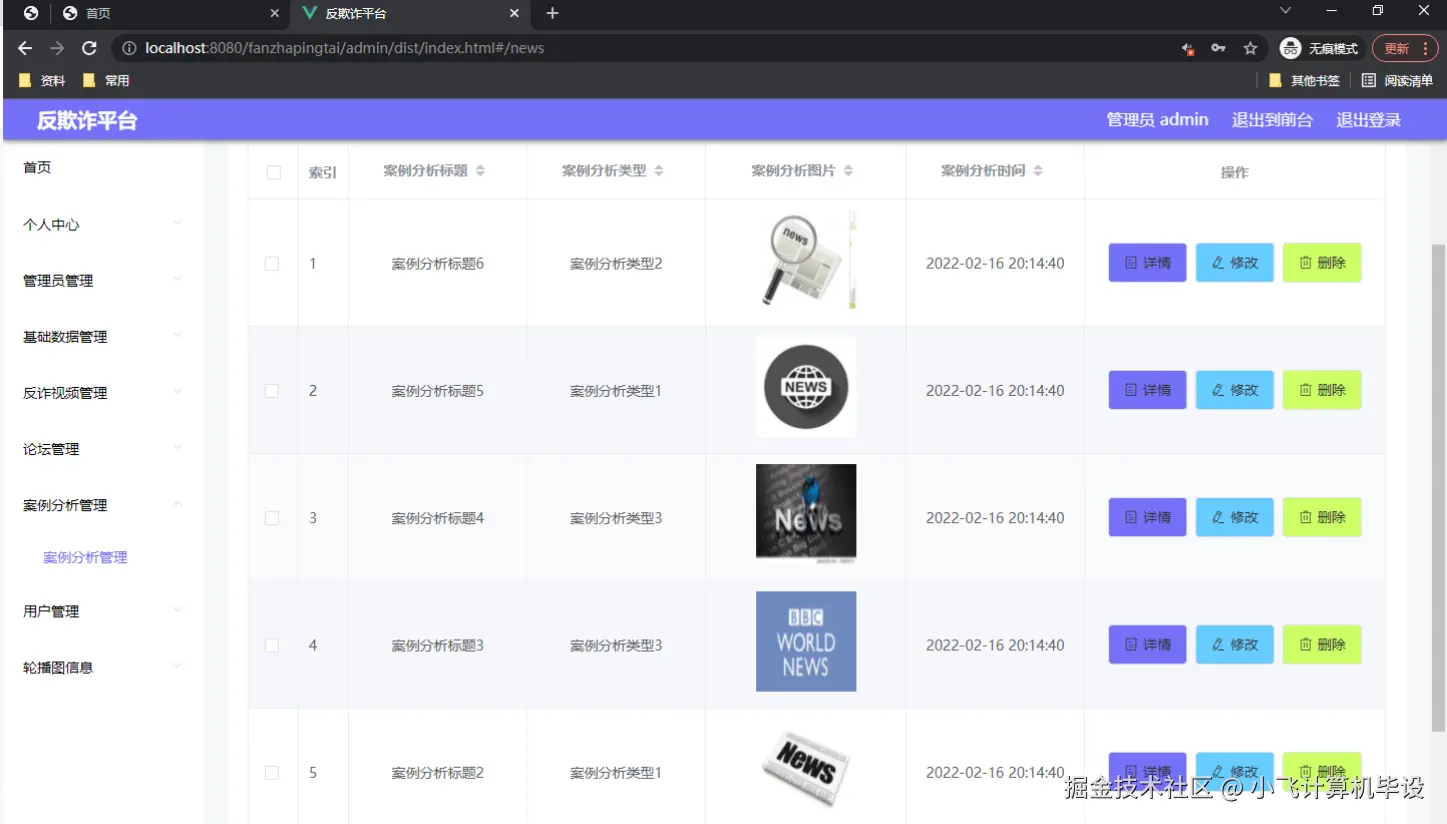Open the saved passwords key icon

click(x=1218, y=48)
